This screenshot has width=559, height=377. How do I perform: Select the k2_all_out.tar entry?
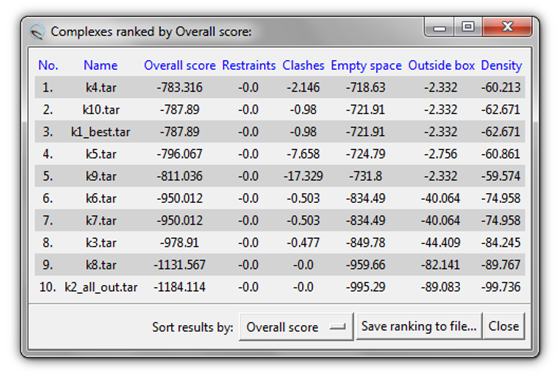tap(101, 287)
